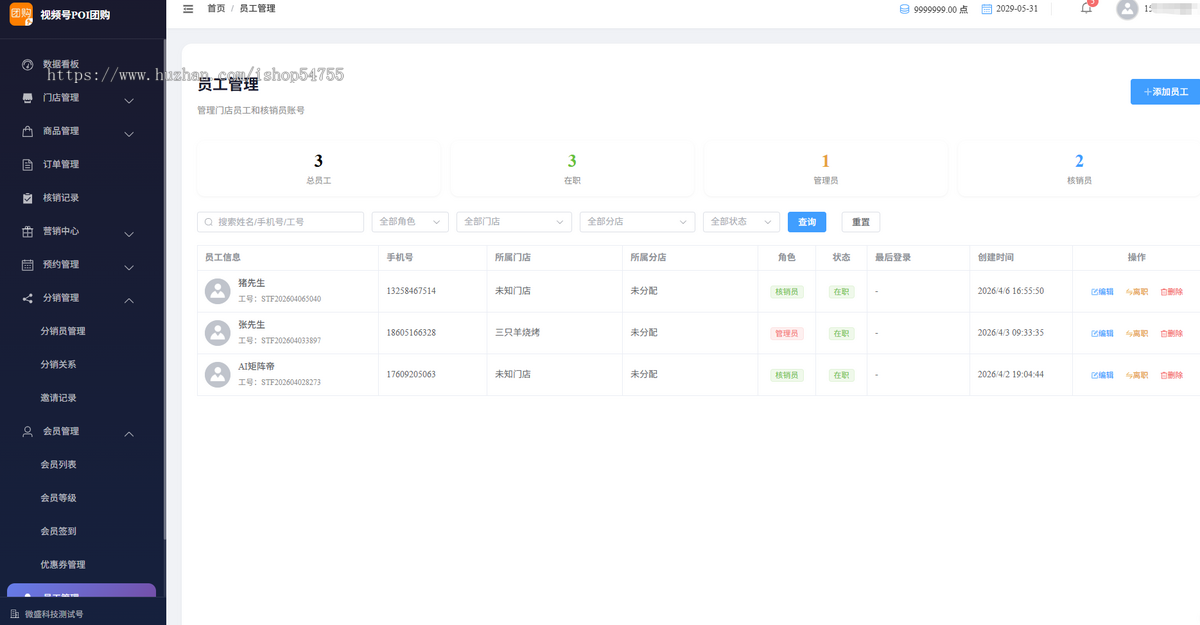Collapse the 分销管理 submenu chevron
1200x625 pixels.
(129, 299)
